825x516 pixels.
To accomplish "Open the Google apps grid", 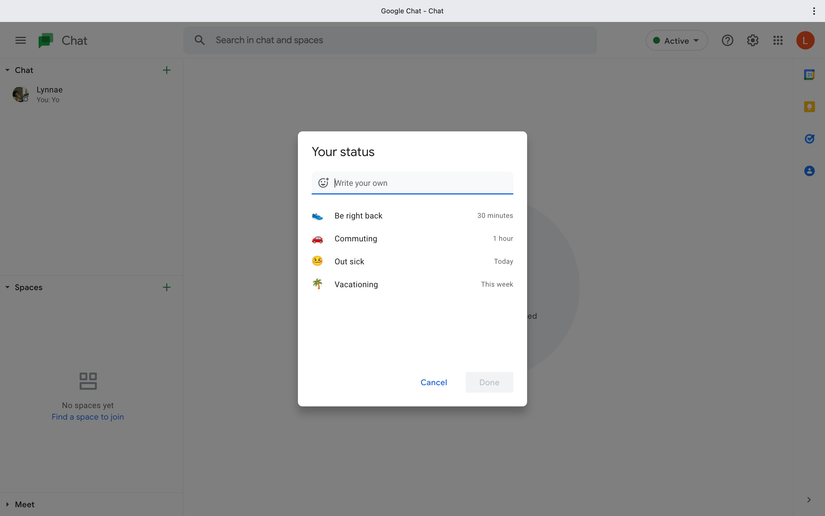I will [778, 41].
